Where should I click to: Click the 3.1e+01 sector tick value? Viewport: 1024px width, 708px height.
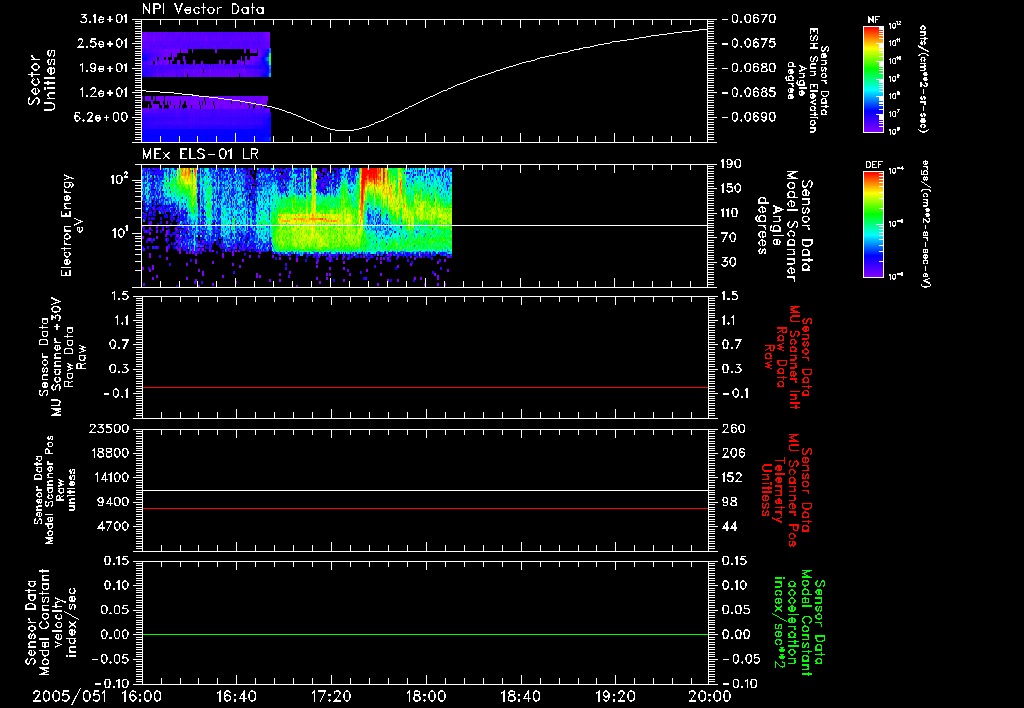(103, 19)
